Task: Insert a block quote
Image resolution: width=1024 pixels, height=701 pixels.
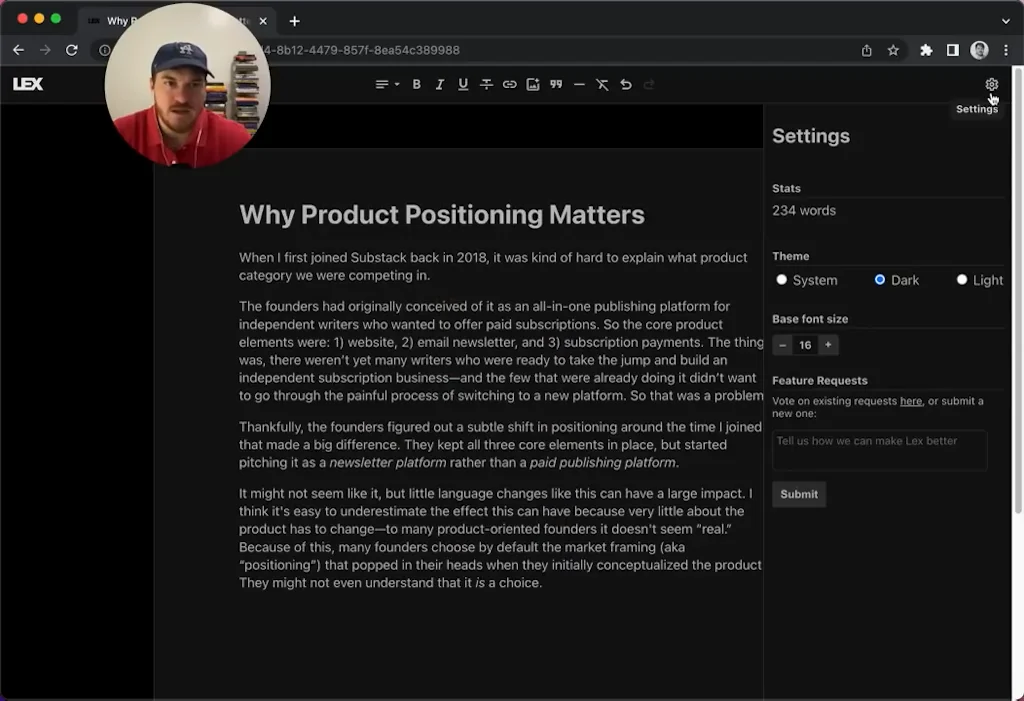Action: point(556,84)
